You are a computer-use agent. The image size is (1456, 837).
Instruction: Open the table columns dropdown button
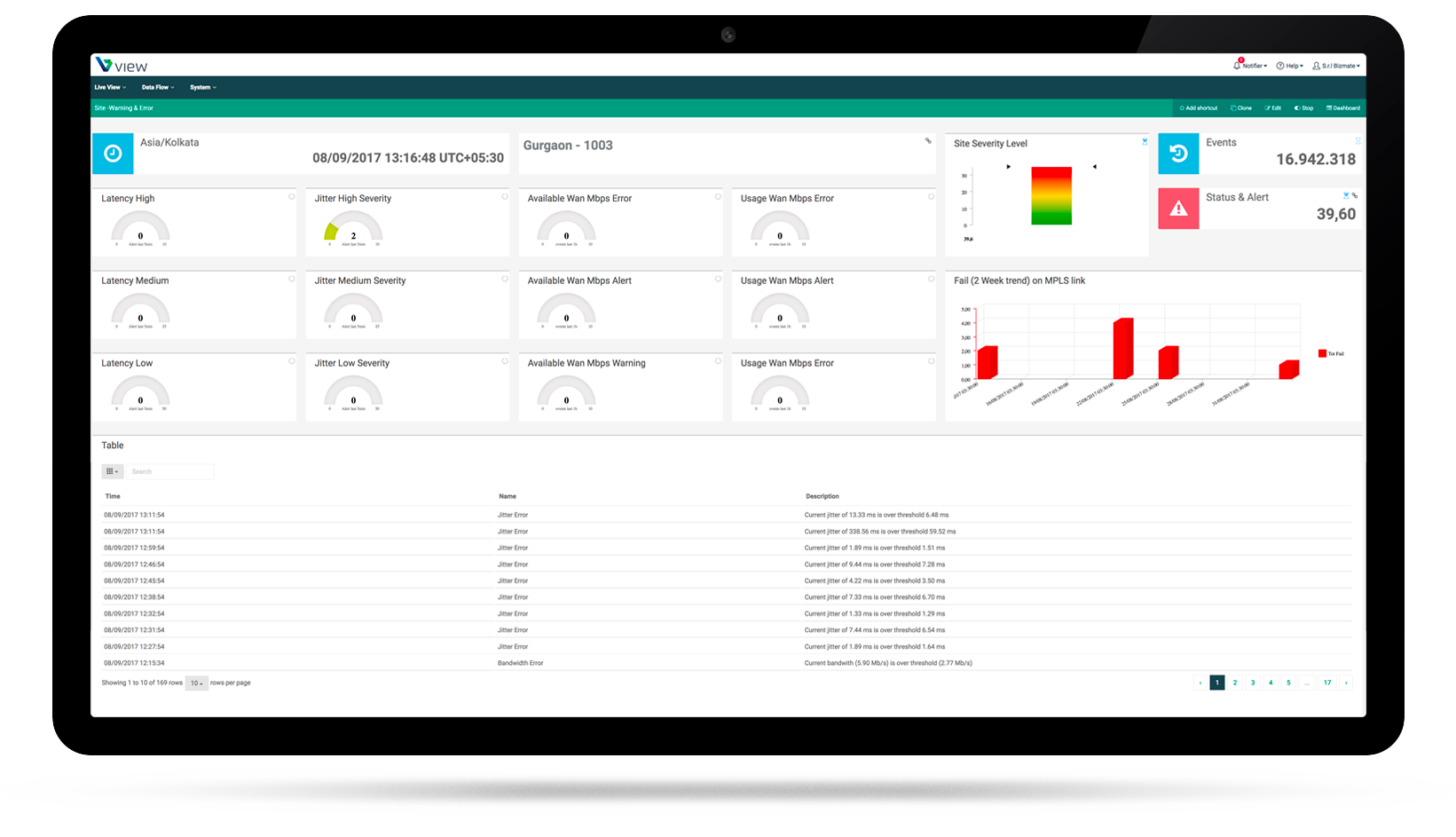click(112, 471)
